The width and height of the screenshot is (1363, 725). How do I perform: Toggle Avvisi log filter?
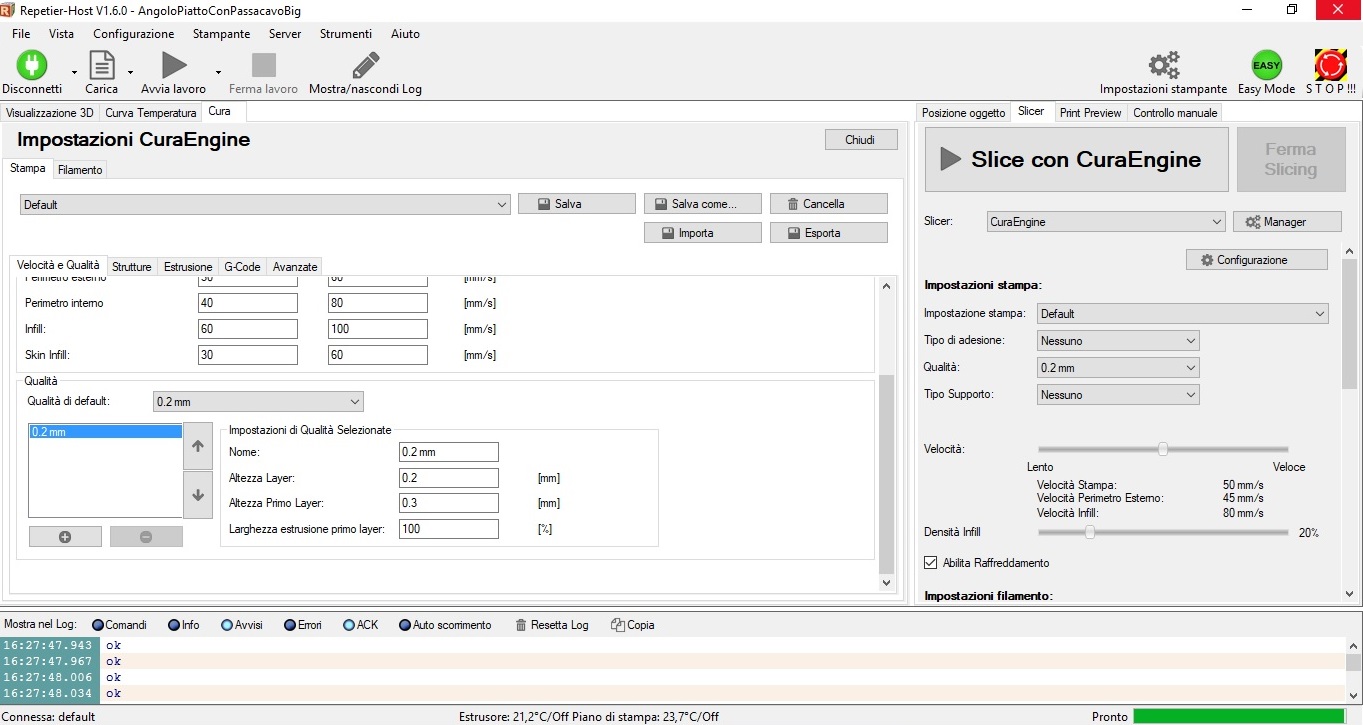point(227,625)
